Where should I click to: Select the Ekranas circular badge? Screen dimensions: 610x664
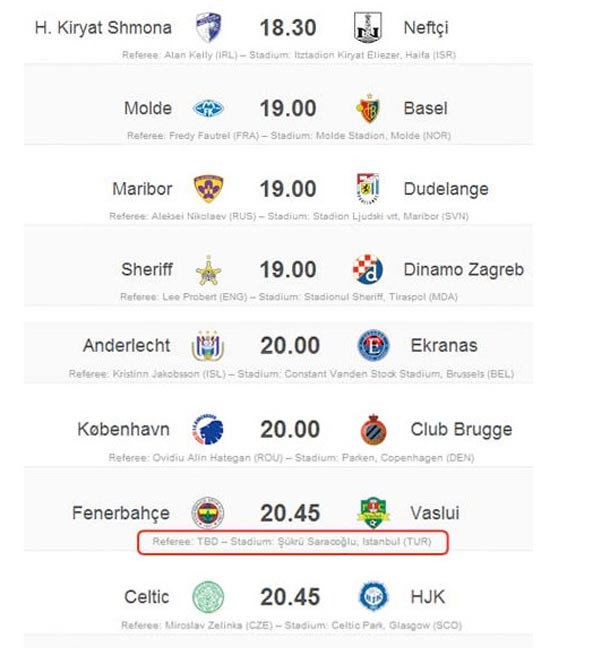(x=374, y=345)
